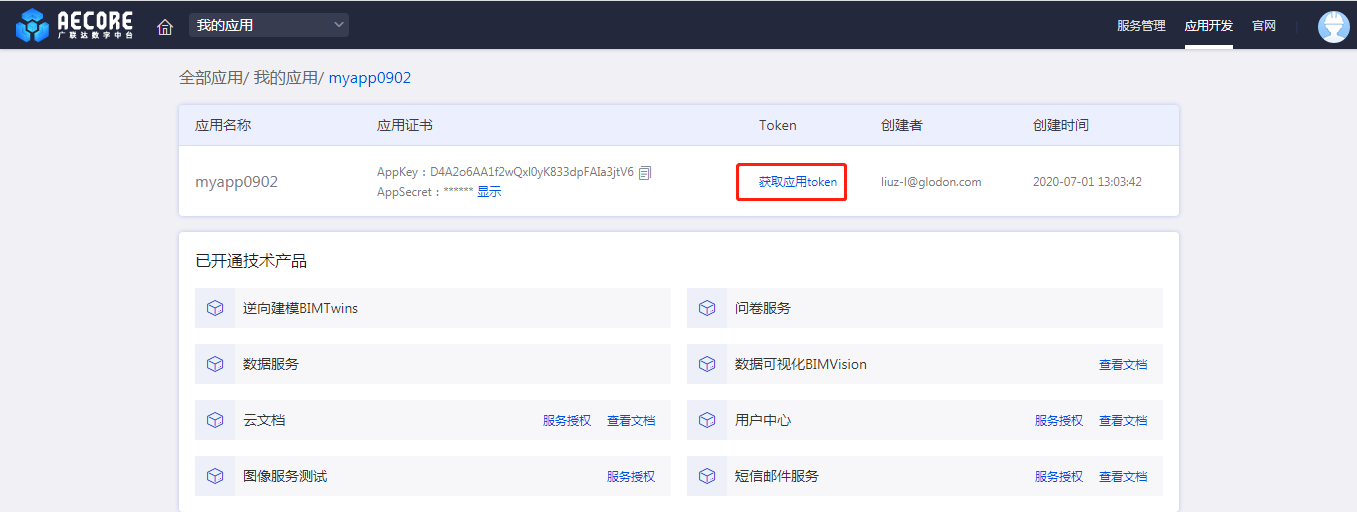This screenshot has width=1357, height=512.
Task: Open 服务授权 for 云文档
Action: click(567, 421)
